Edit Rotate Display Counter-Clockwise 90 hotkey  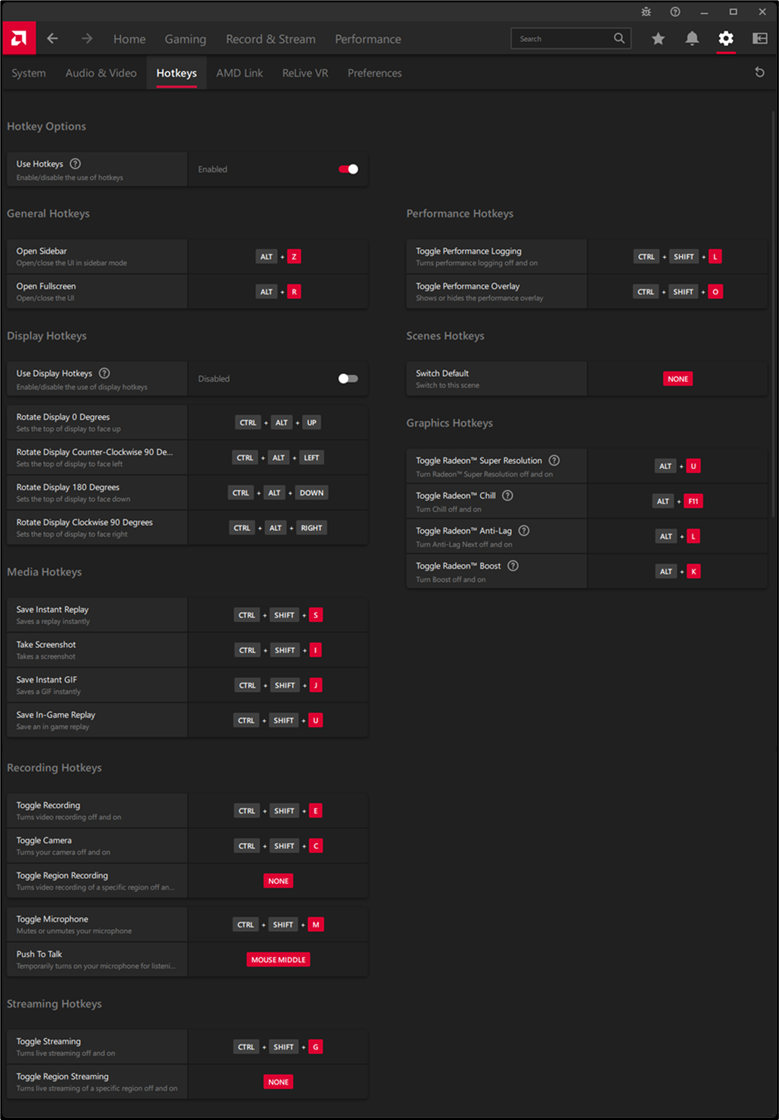(x=278, y=457)
